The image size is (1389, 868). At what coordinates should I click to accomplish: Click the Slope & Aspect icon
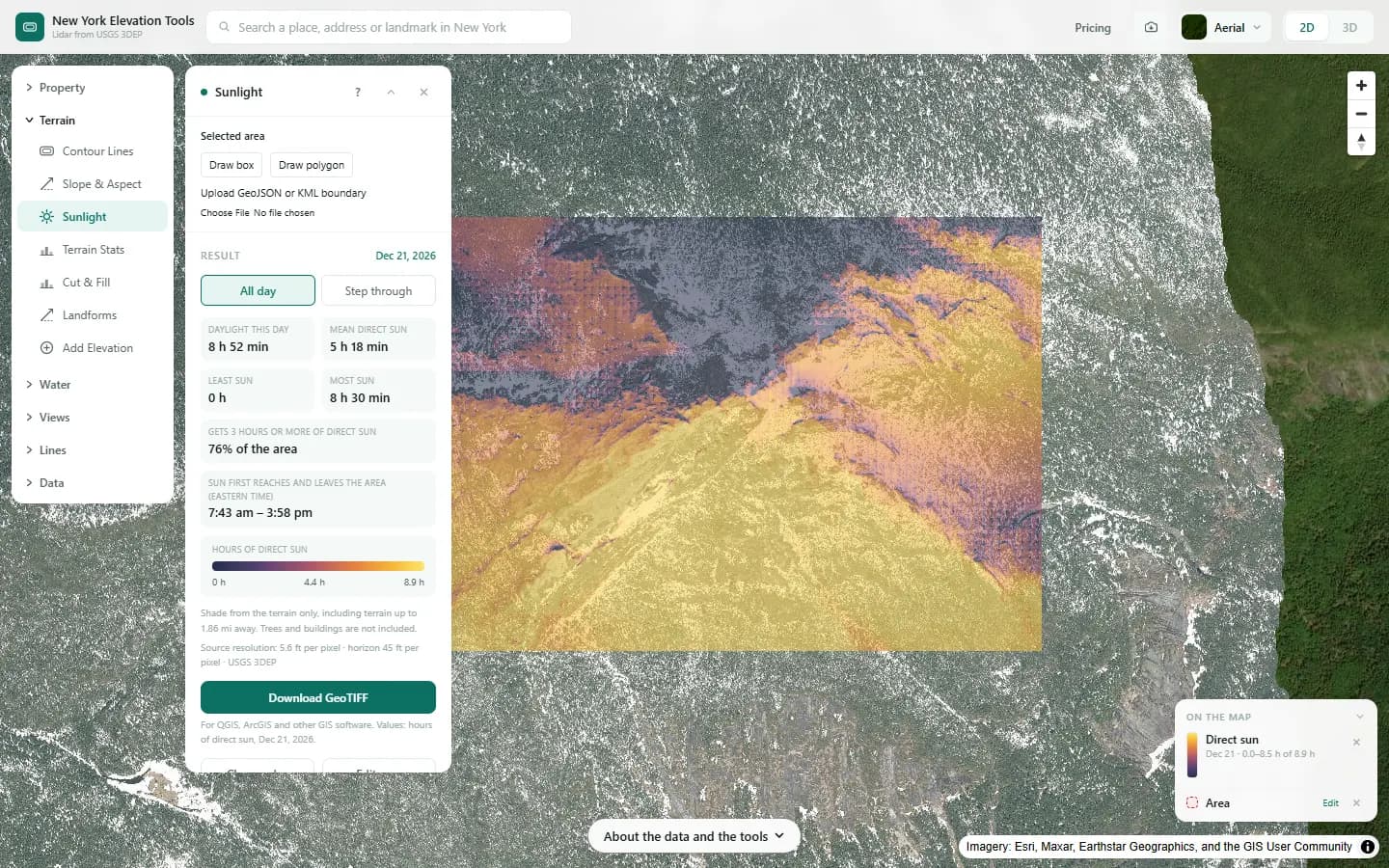pos(46,184)
